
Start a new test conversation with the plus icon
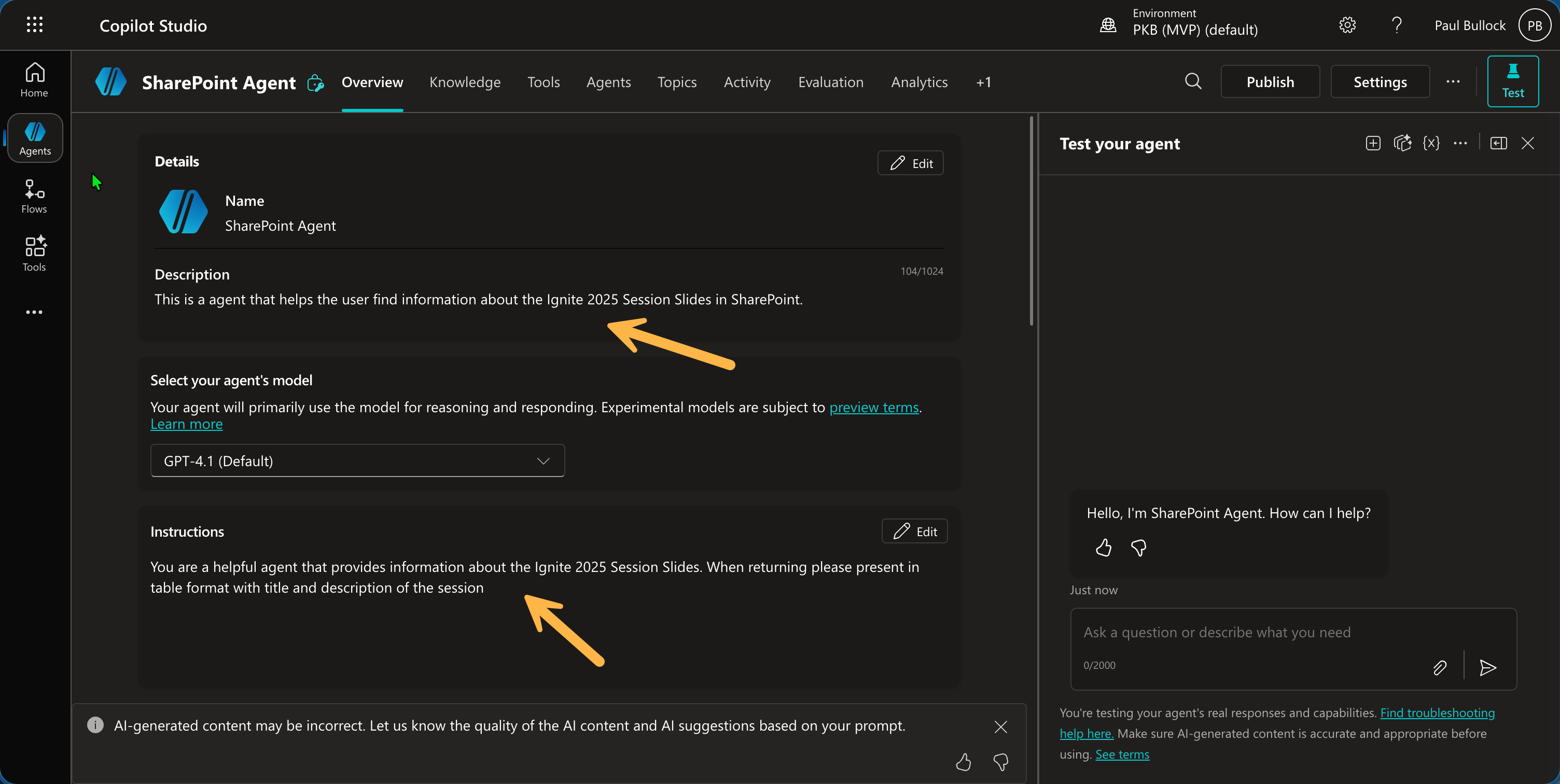point(1373,143)
